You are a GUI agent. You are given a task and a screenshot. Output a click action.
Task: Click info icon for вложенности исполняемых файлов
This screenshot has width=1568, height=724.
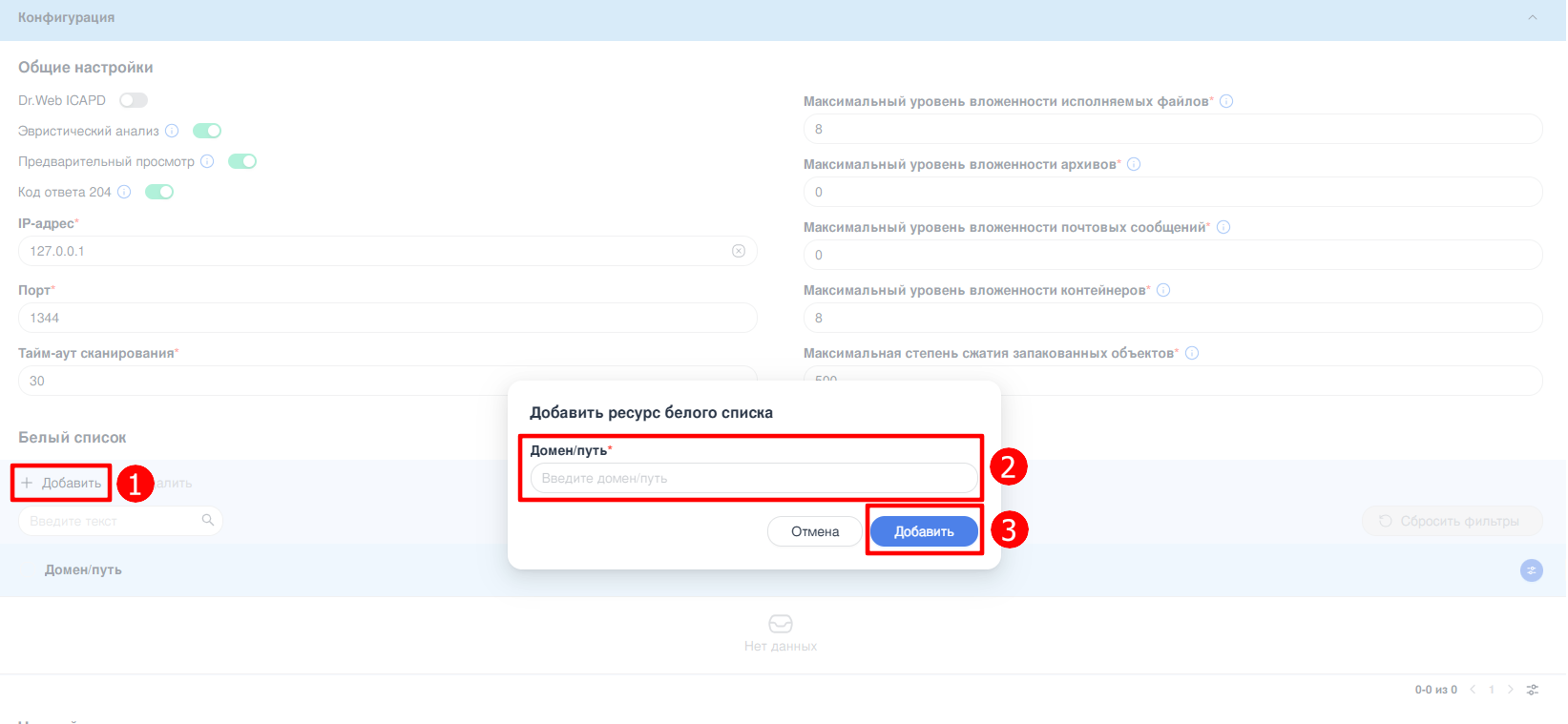(1226, 101)
